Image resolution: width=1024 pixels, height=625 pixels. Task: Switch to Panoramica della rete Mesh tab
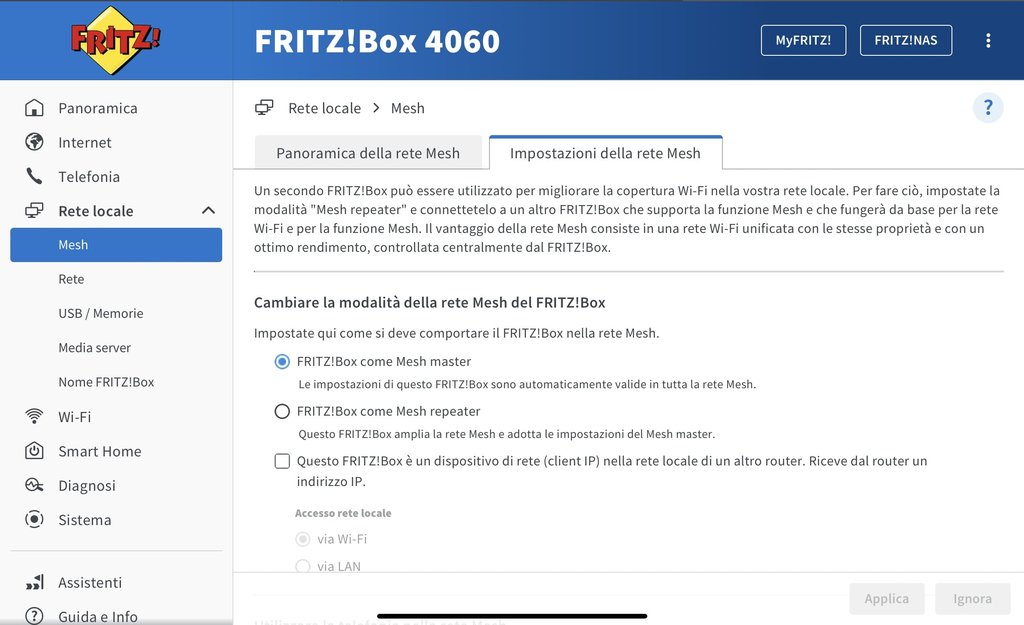368,153
